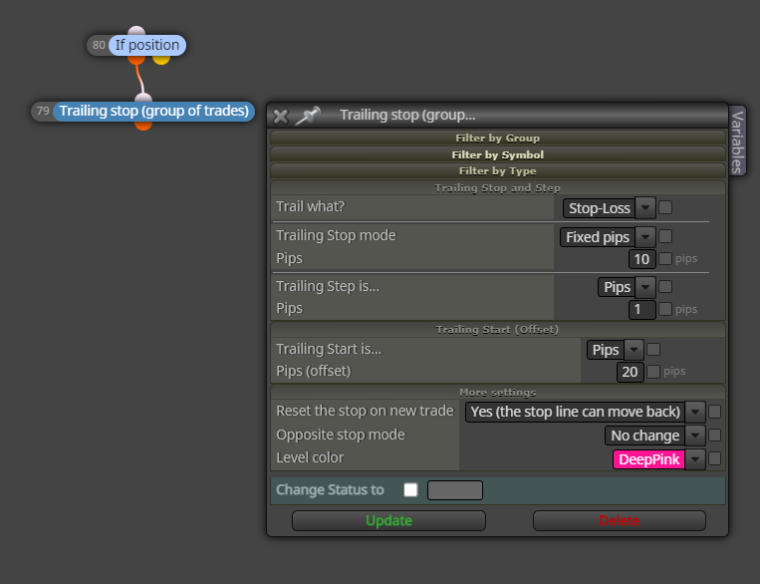This screenshot has width=760, height=584.
Task: Select the Trailing stop (group of trades) node
Action: 154,111
